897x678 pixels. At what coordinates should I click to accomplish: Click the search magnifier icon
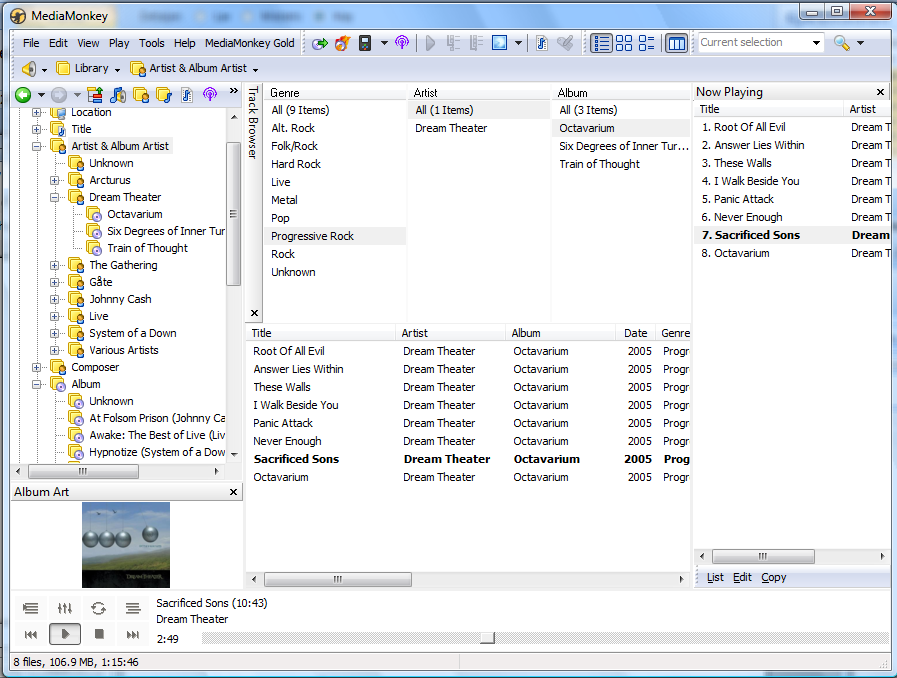click(x=842, y=43)
